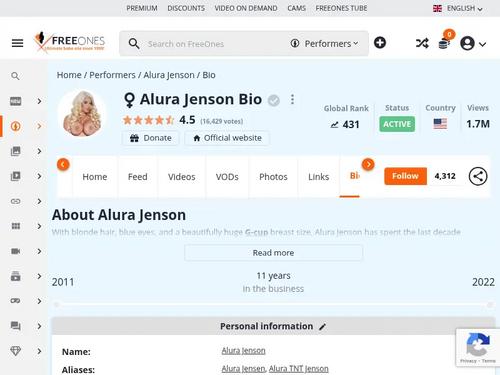Open the hamburger main menu
The width and height of the screenshot is (500, 375).
[x=17, y=43]
